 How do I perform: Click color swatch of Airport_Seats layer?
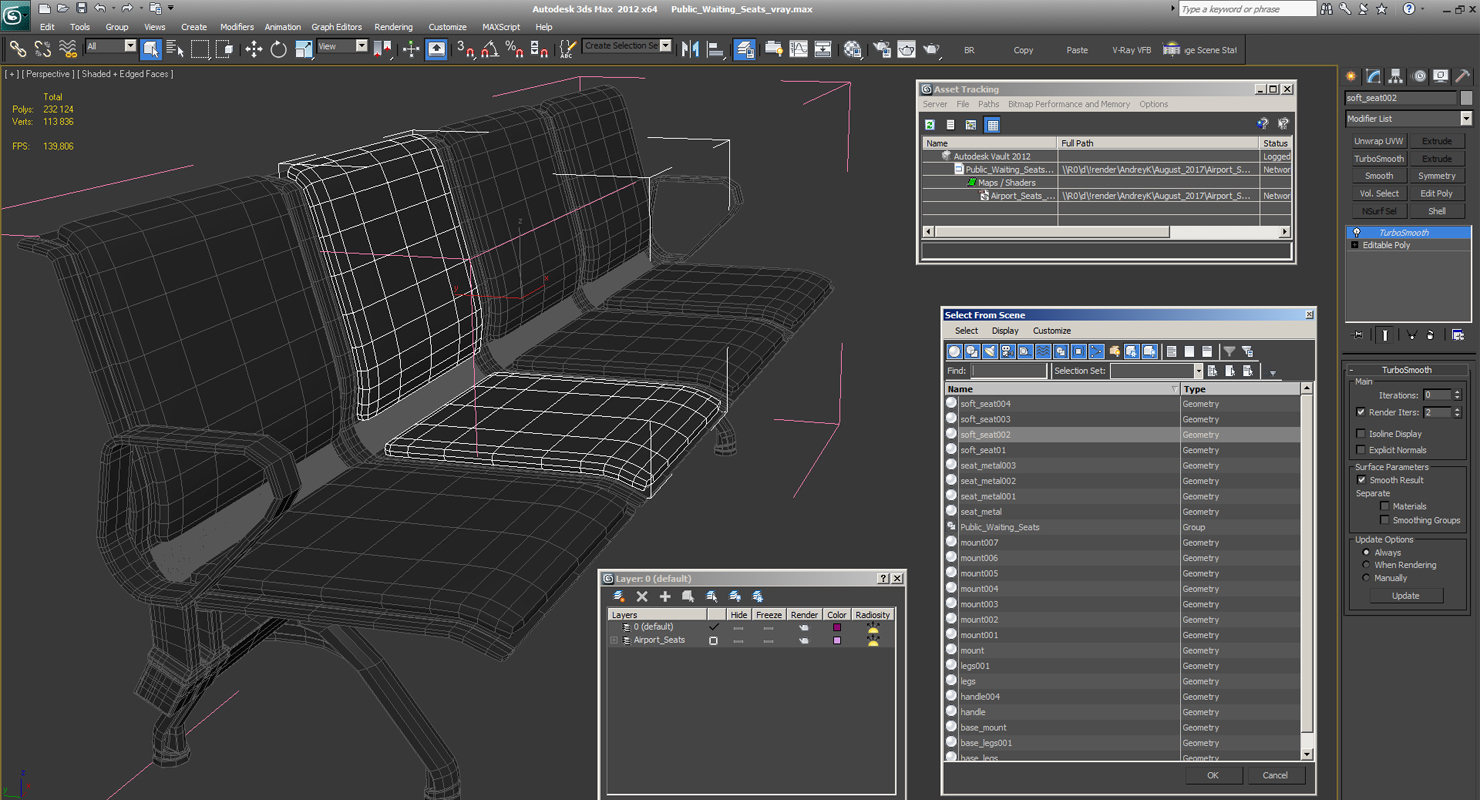tap(837, 640)
